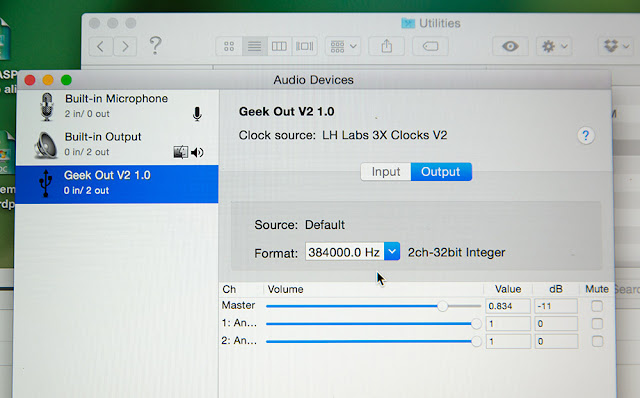Click the Clock source LH Labs 3X Clocks V2
Viewport: 640px width, 398px height.
[x=384, y=135]
